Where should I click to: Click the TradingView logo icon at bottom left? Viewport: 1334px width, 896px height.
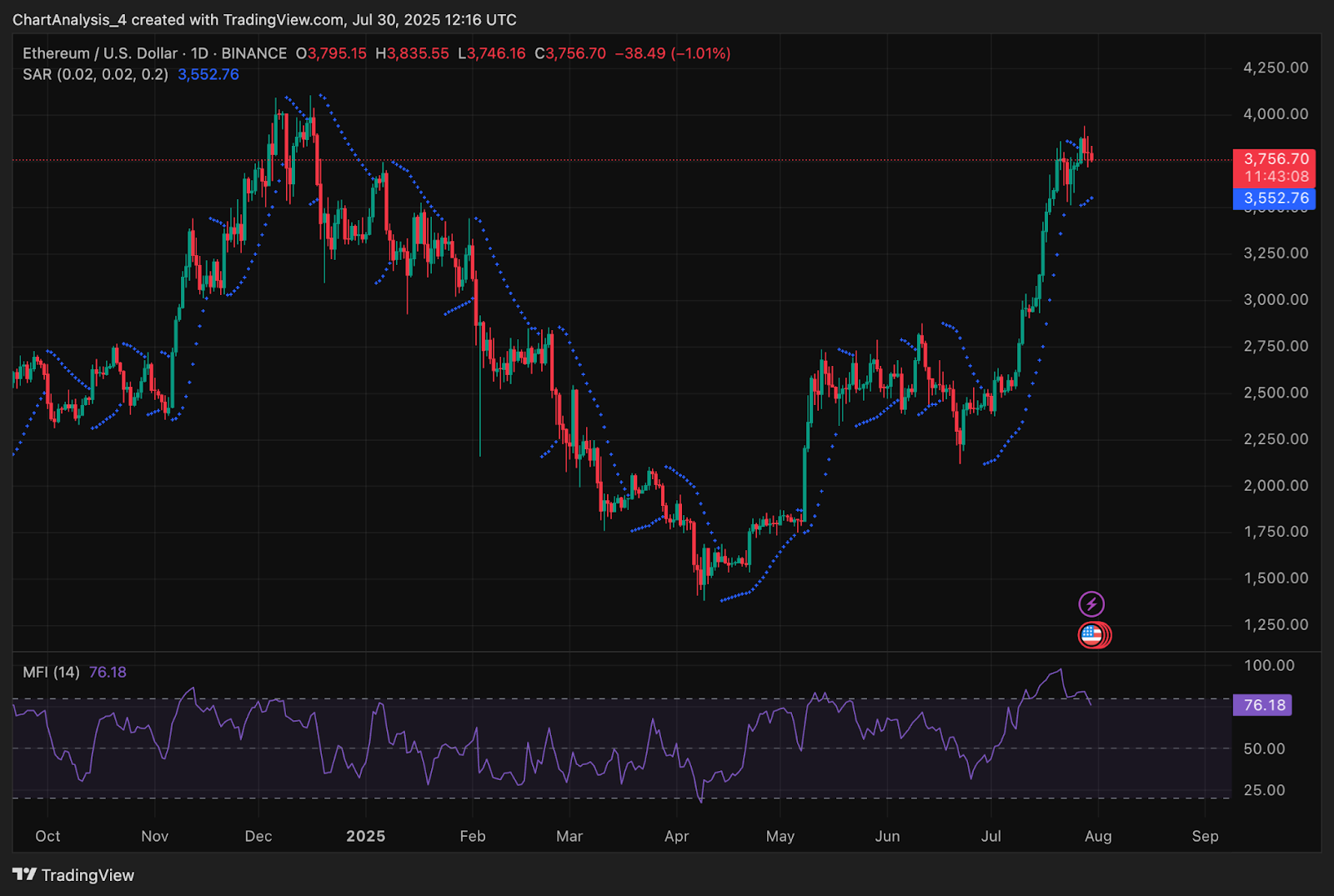pos(24,874)
